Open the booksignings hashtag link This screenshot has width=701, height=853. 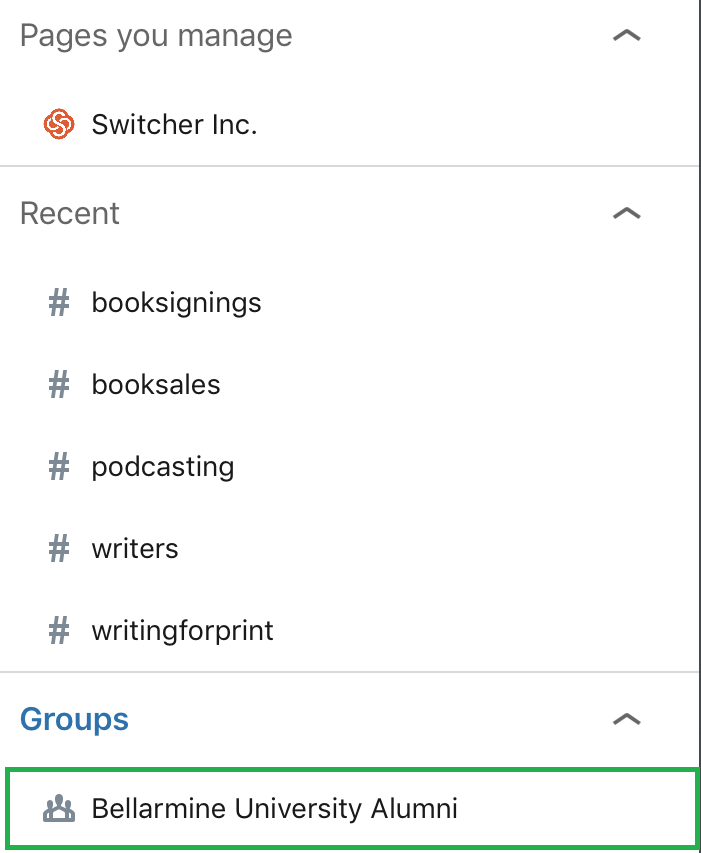[176, 303]
